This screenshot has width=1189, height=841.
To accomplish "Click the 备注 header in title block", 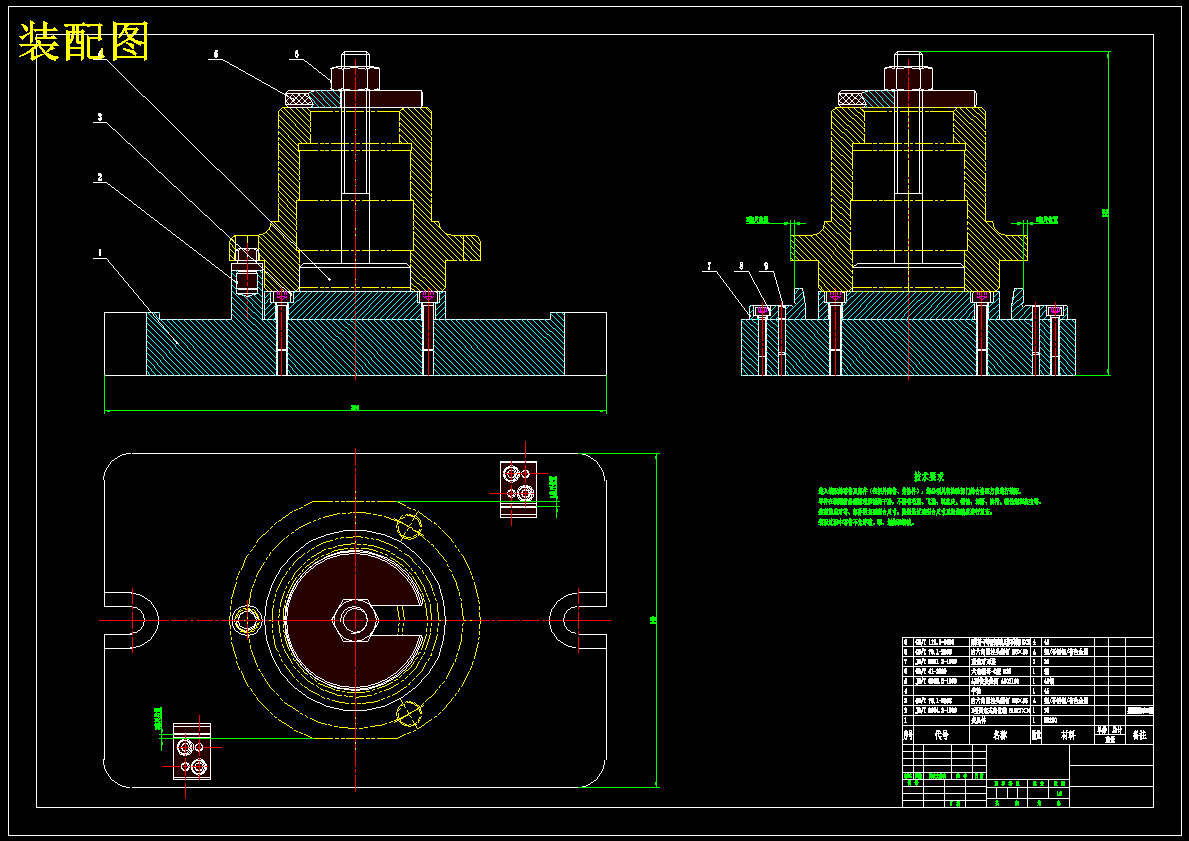I will coord(1139,735).
